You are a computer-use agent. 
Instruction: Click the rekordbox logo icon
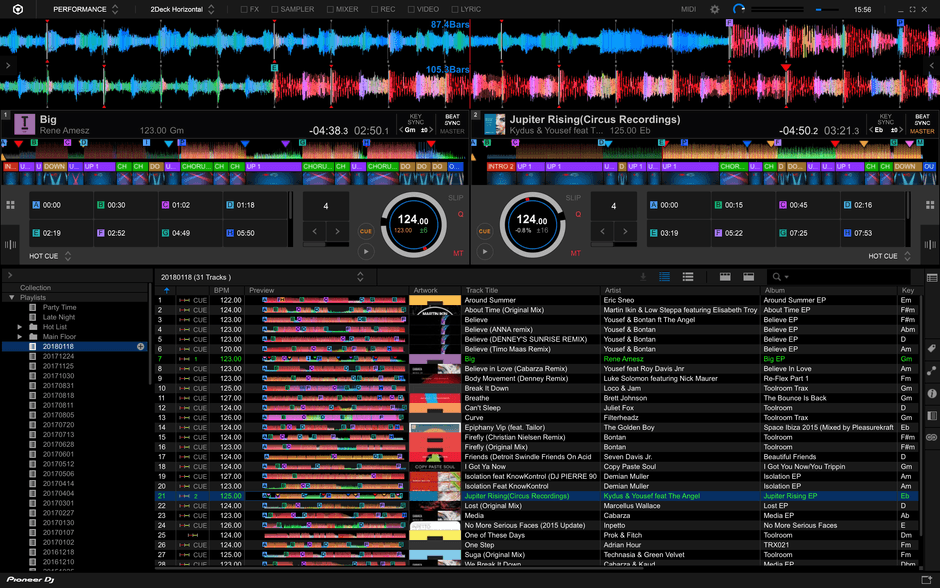click(x=18, y=9)
